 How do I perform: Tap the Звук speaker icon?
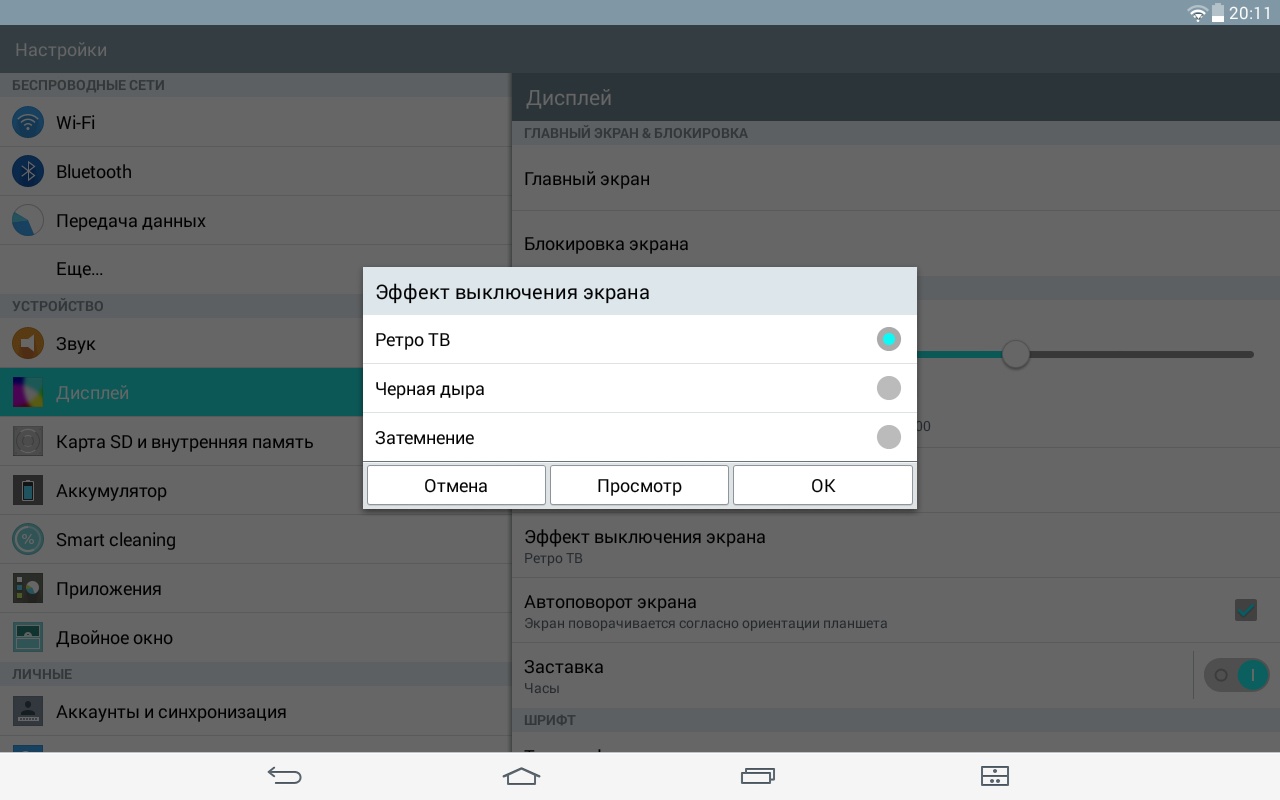pyautogui.click(x=28, y=344)
